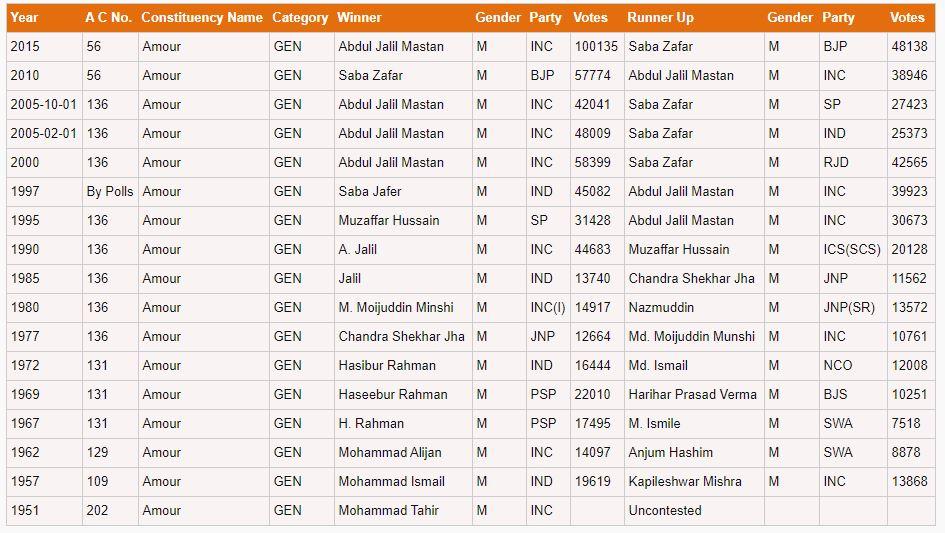This screenshot has height=533, width=945.
Task: Click winner Saba Zafar in 2010 row
Action: coord(371,75)
